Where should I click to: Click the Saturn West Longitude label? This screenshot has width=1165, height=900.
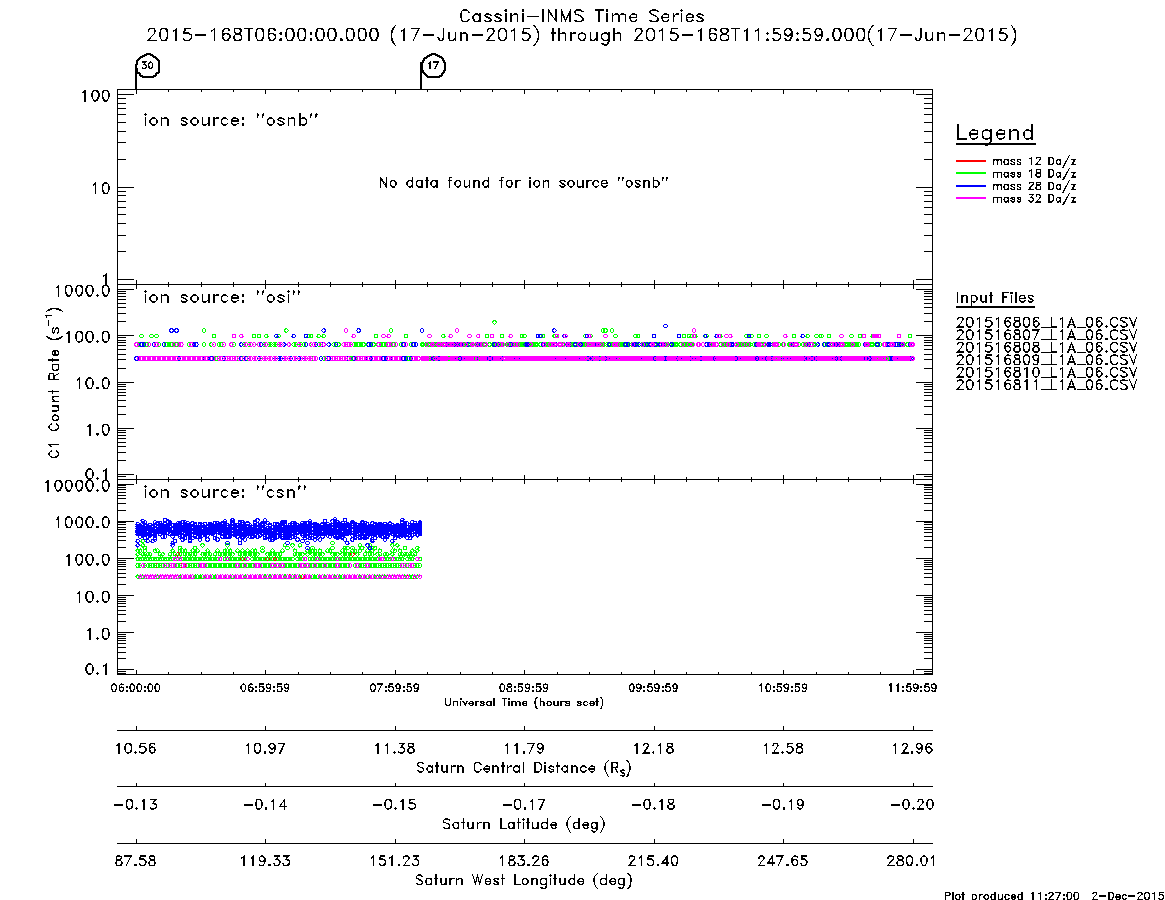coord(524,881)
